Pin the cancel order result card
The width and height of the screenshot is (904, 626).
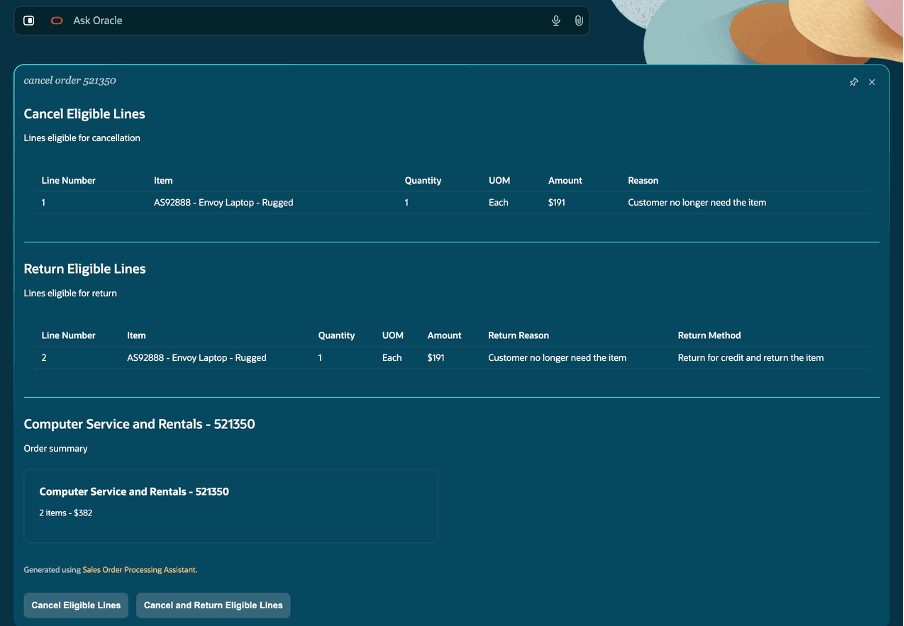(x=854, y=82)
